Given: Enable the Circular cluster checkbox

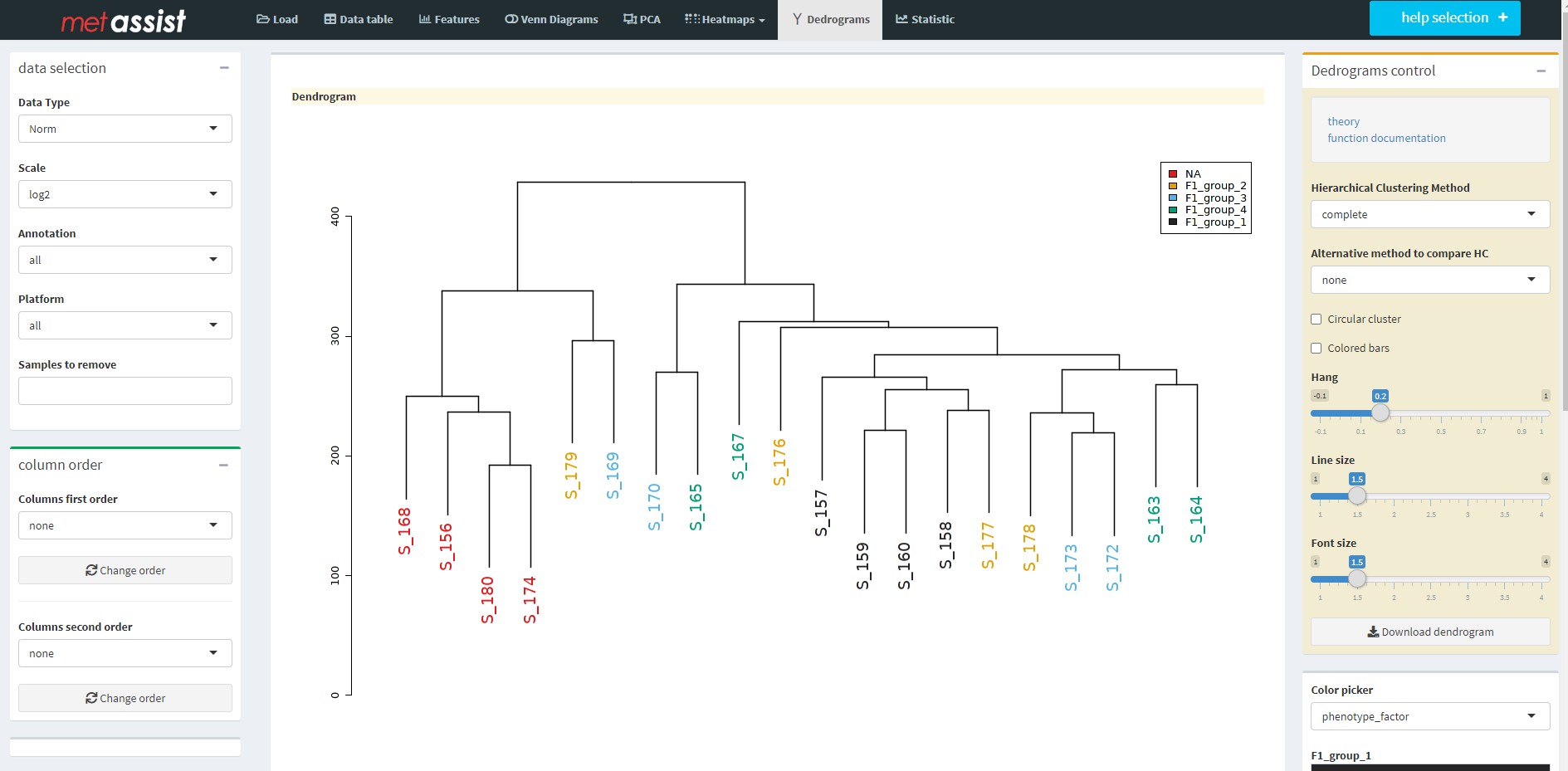Looking at the screenshot, I should pos(1316,320).
